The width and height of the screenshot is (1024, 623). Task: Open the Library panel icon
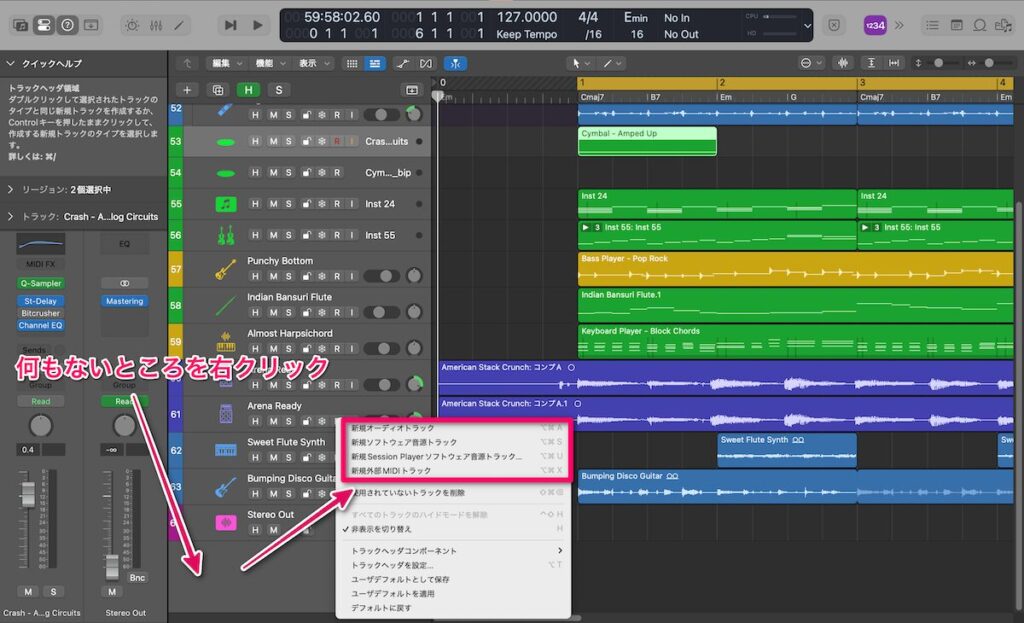click(x=20, y=25)
